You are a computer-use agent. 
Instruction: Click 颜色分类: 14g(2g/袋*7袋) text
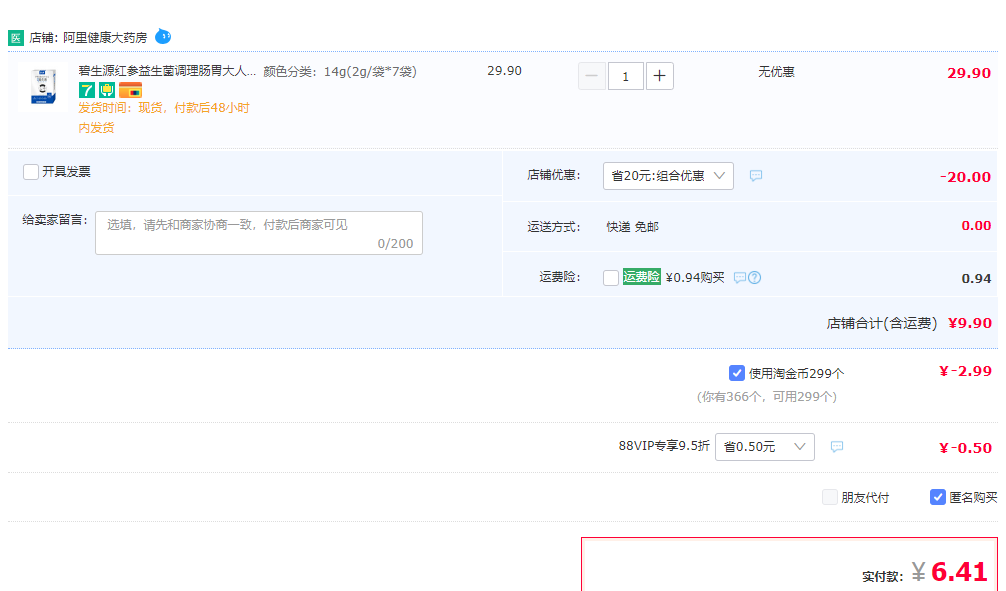tap(340, 71)
